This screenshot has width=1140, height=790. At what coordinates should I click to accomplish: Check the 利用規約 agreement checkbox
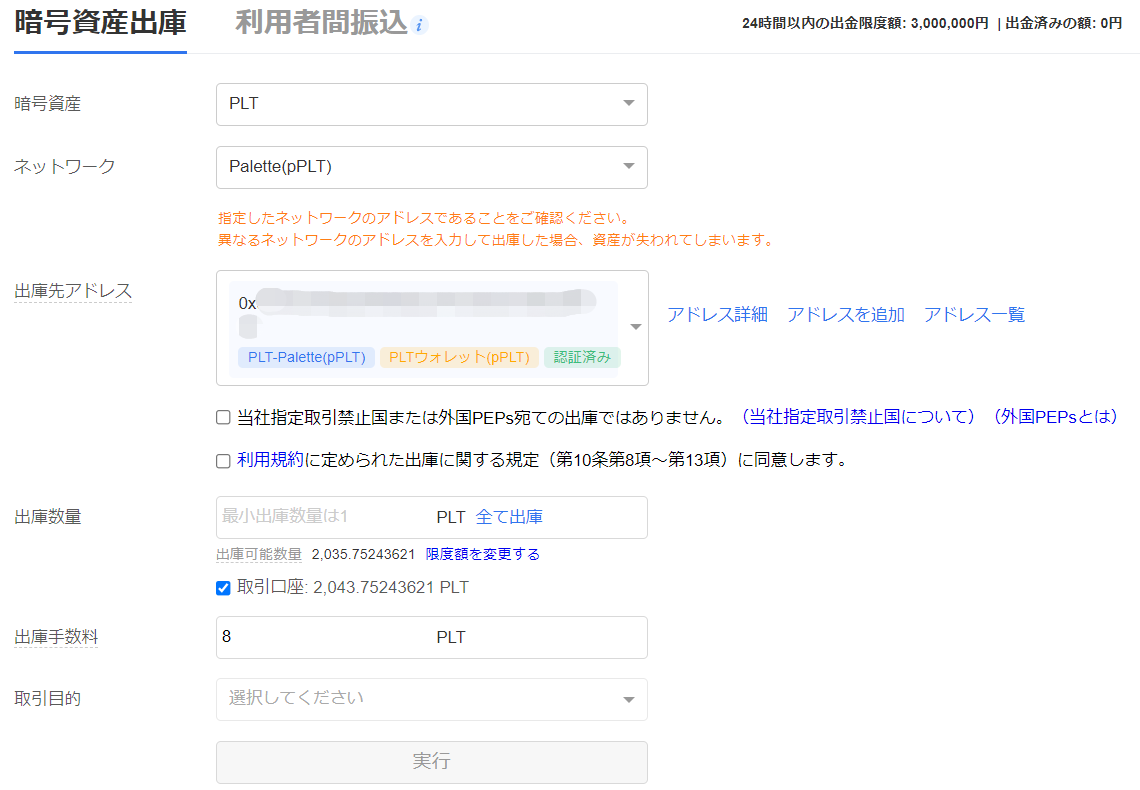(223, 461)
